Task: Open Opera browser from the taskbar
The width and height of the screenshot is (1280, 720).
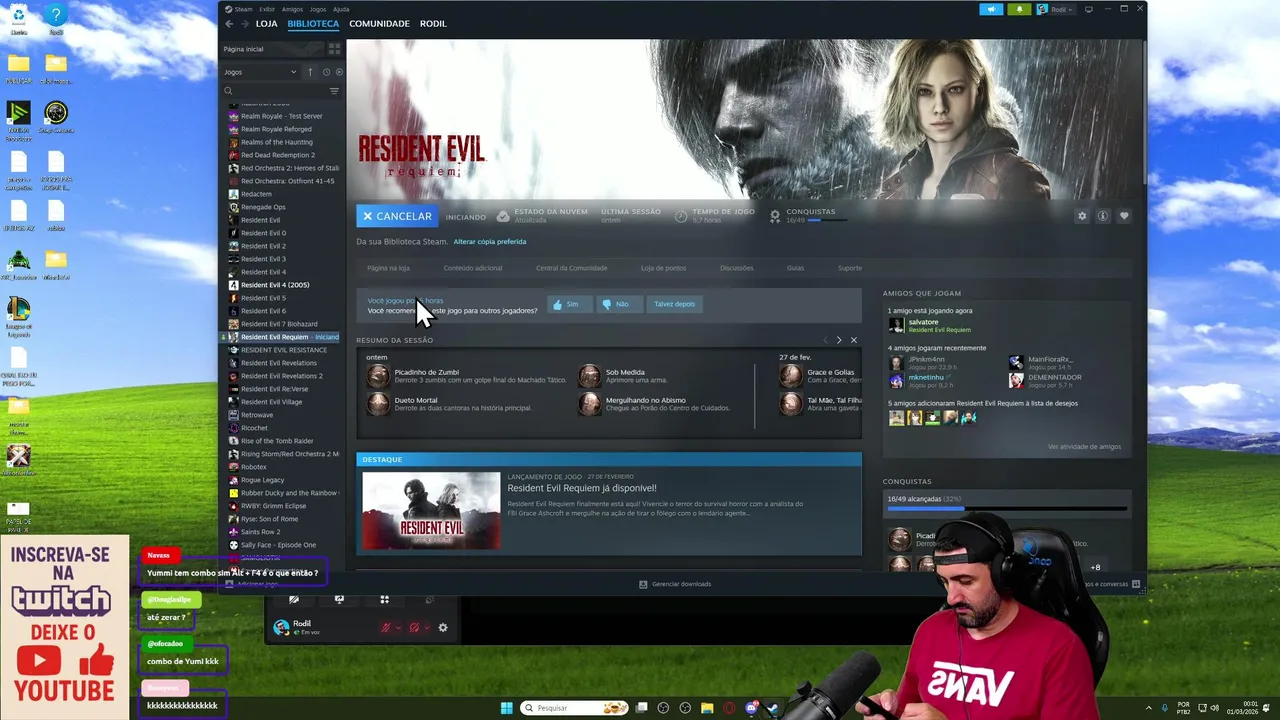Action: pos(729,708)
